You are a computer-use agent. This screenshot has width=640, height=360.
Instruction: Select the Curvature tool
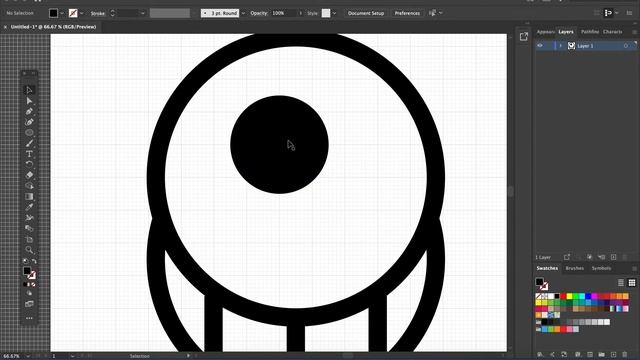29,122
